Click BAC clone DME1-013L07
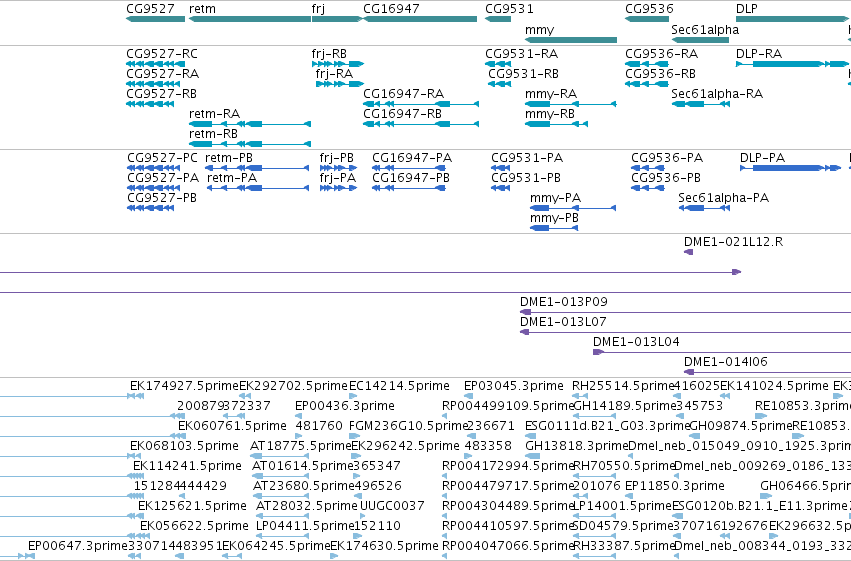The width and height of the screenshot is (851, 561). (685, 333)
